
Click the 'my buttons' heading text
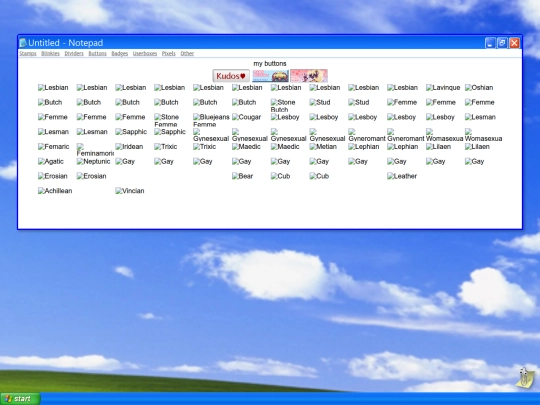coord(270,64)
